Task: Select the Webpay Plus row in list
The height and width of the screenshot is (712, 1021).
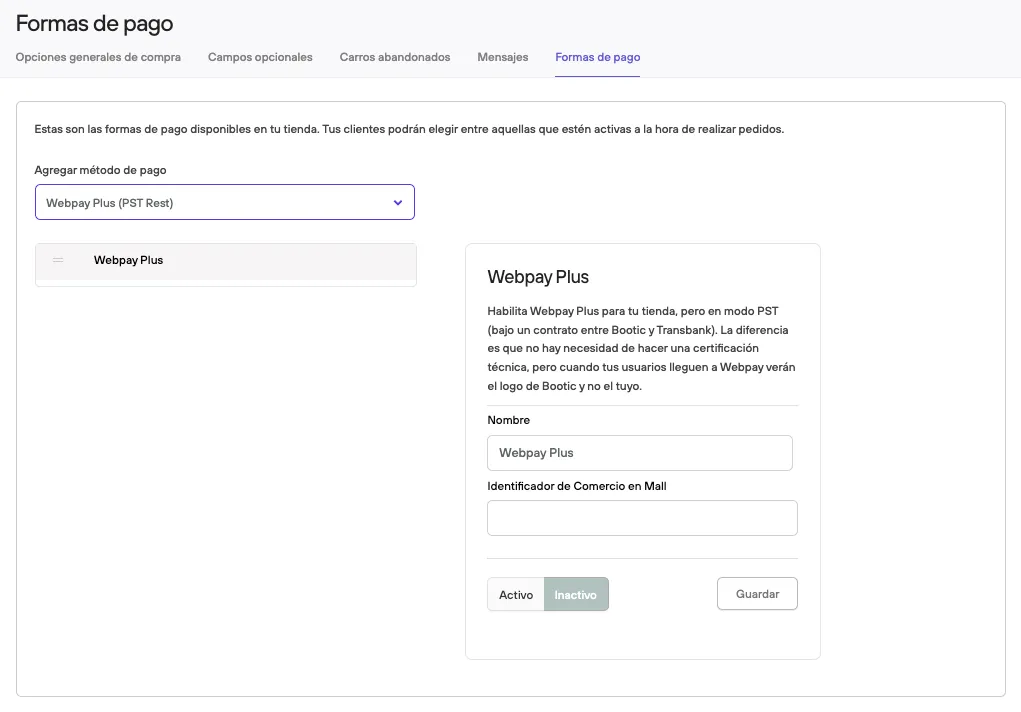Action: [225, 262]
